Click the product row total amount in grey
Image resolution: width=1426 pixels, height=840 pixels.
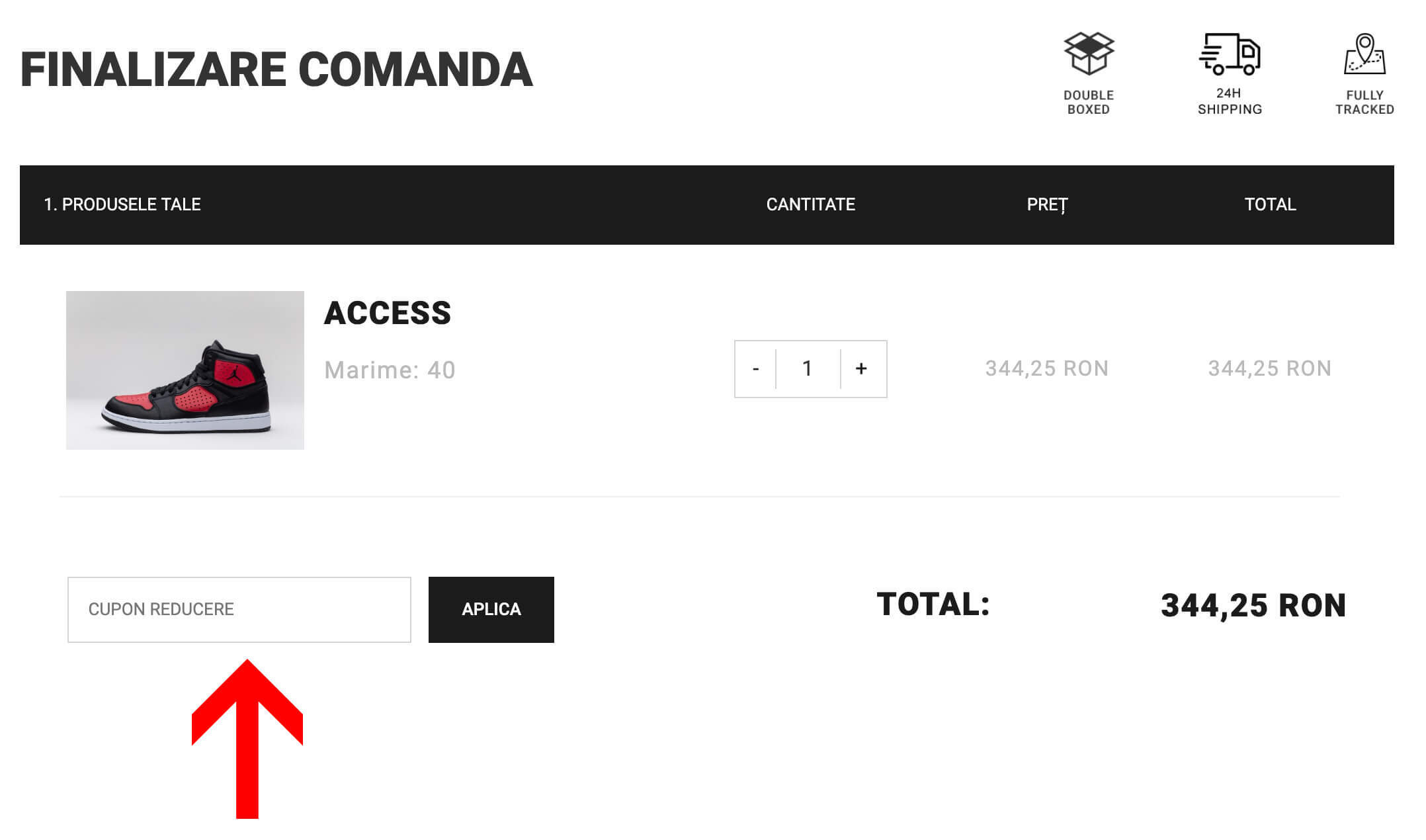tap(1269, 368)
